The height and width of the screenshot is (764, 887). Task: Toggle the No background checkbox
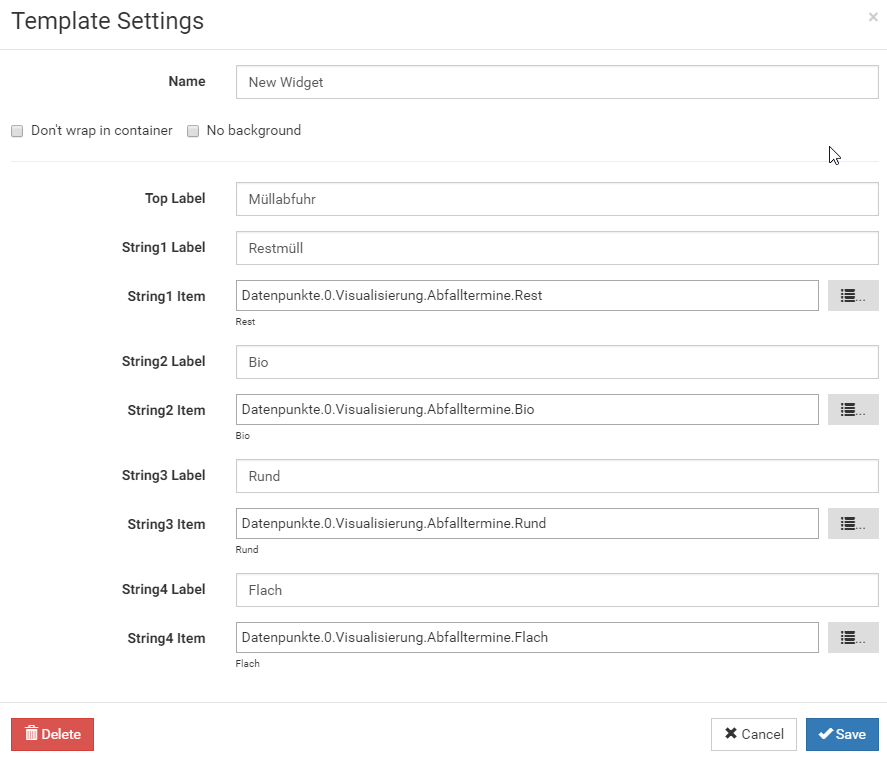[193, 131]
